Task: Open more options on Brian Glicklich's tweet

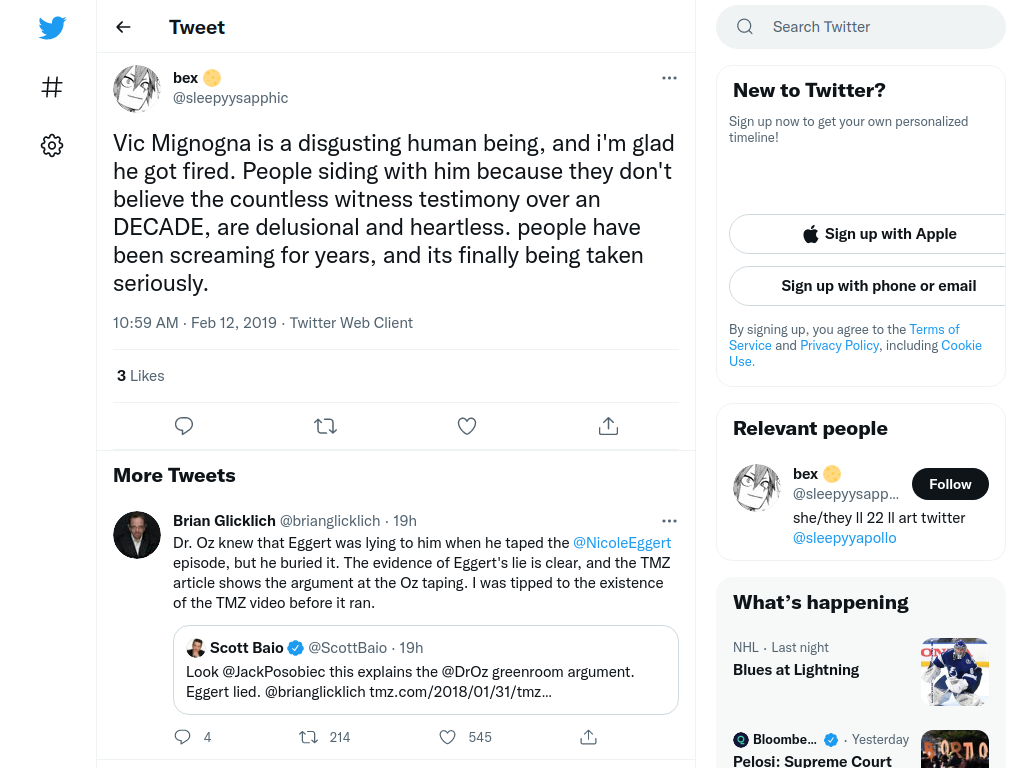Action: click(669, 520)
